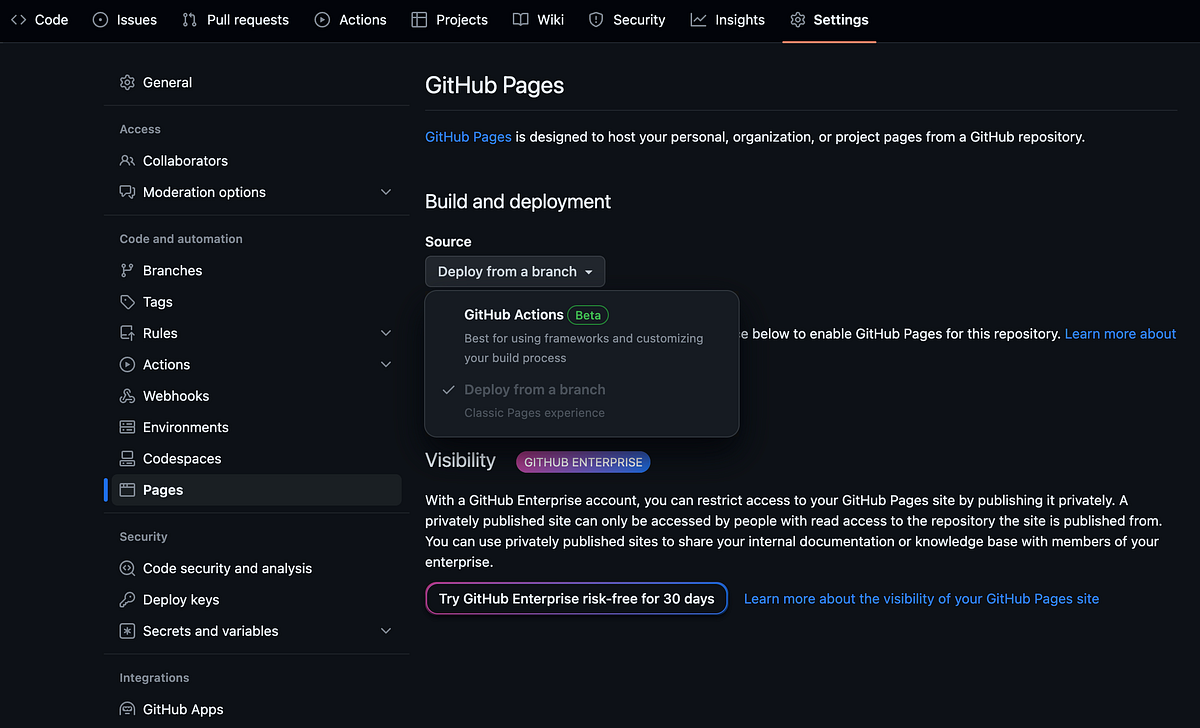Click the GITHUB ENTERPRISE badge

(582, 462)
